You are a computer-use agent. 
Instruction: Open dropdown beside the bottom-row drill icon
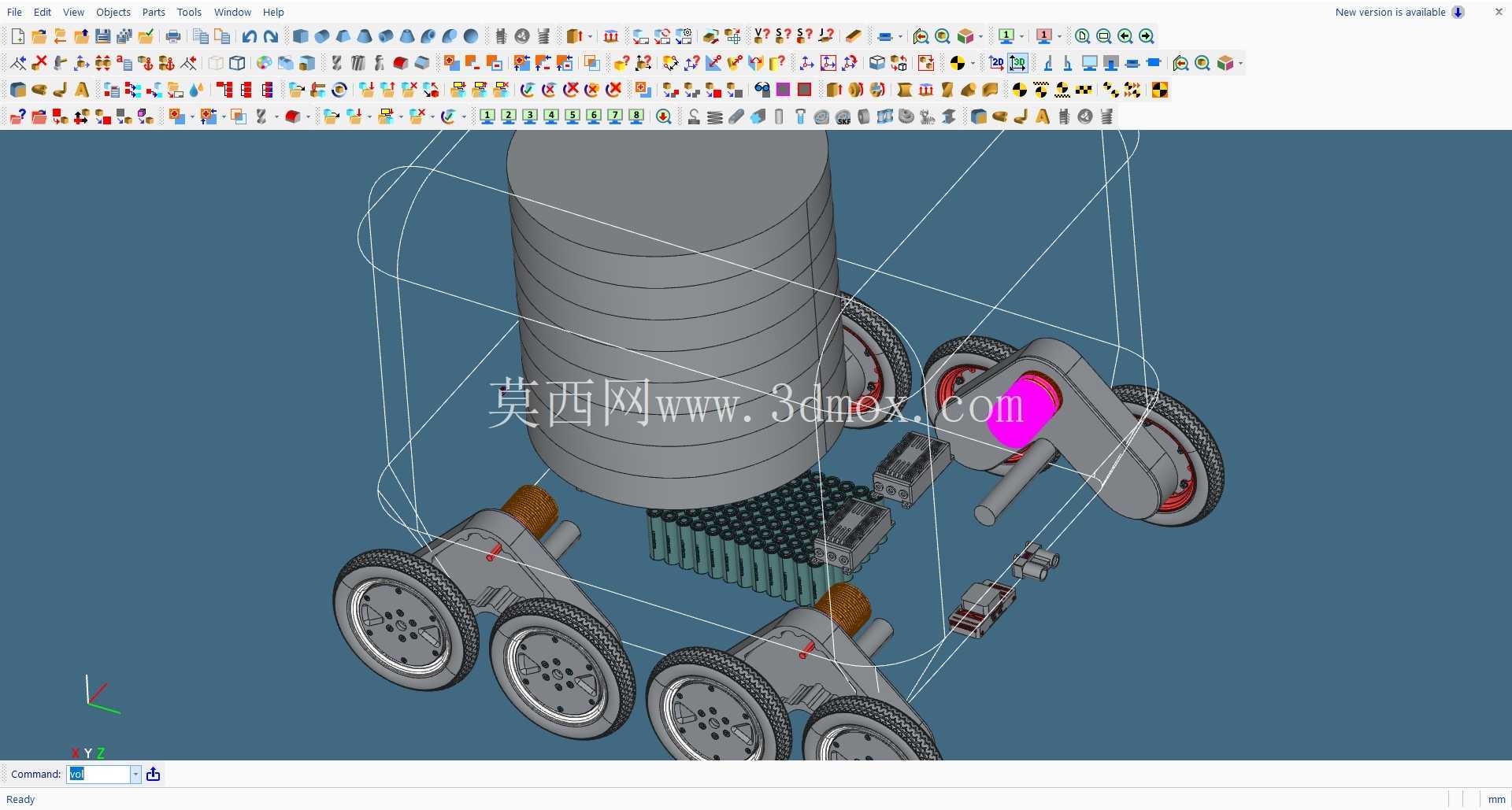pos(276,117)
